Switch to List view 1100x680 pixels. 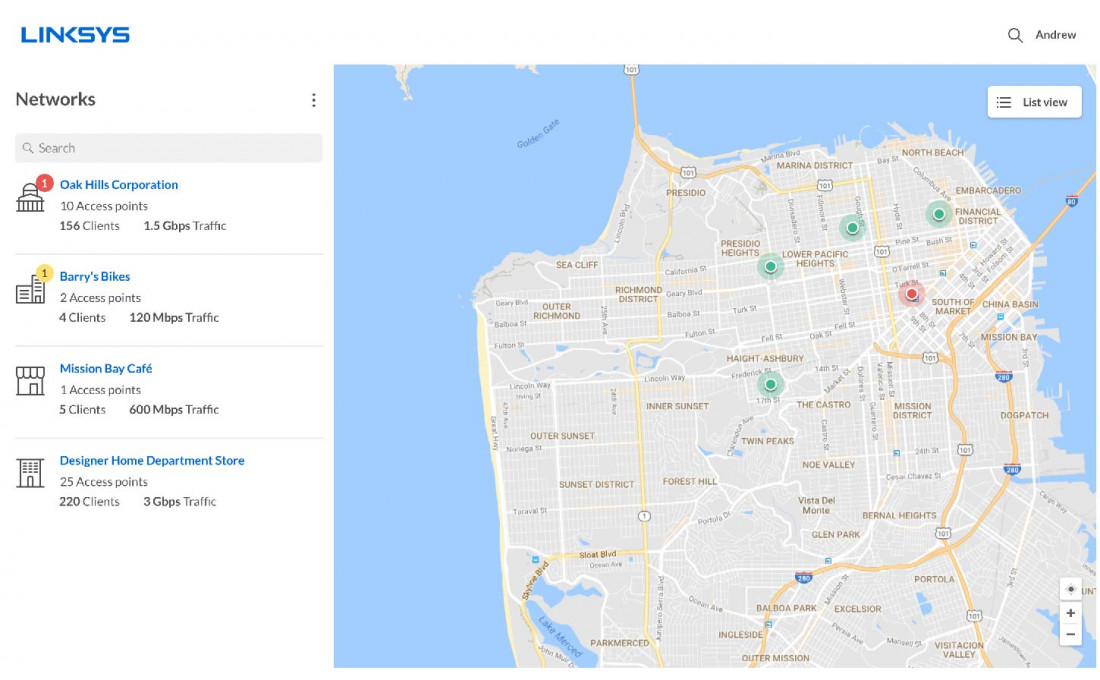[1034, 102]
